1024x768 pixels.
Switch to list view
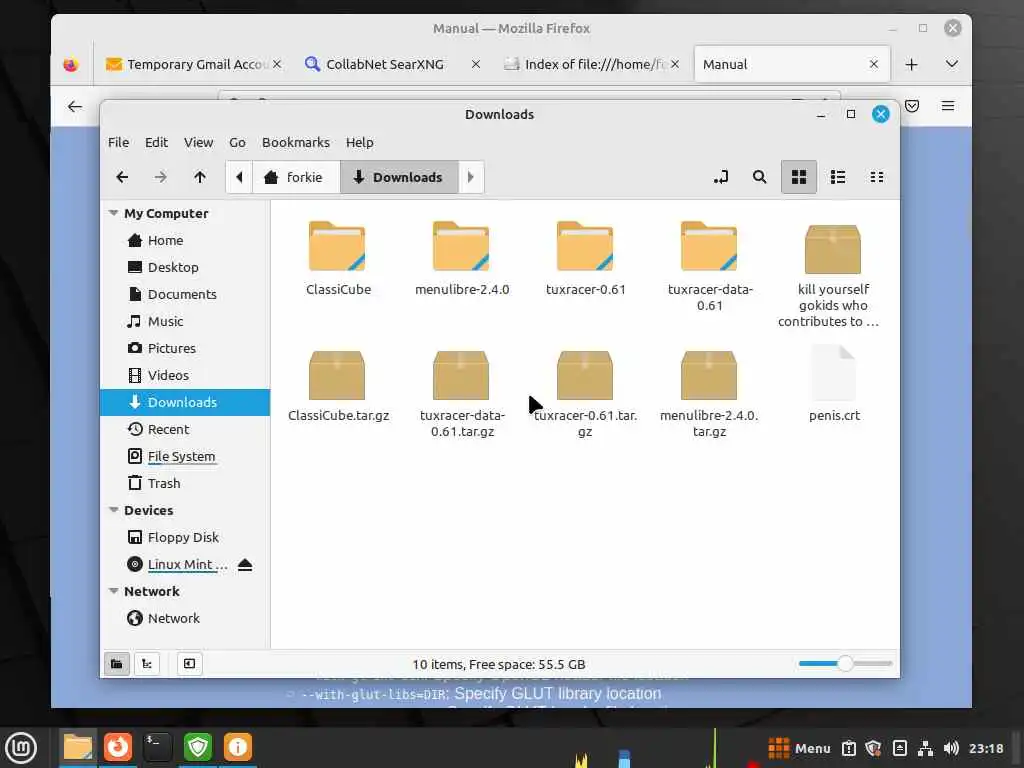(838, 177)
